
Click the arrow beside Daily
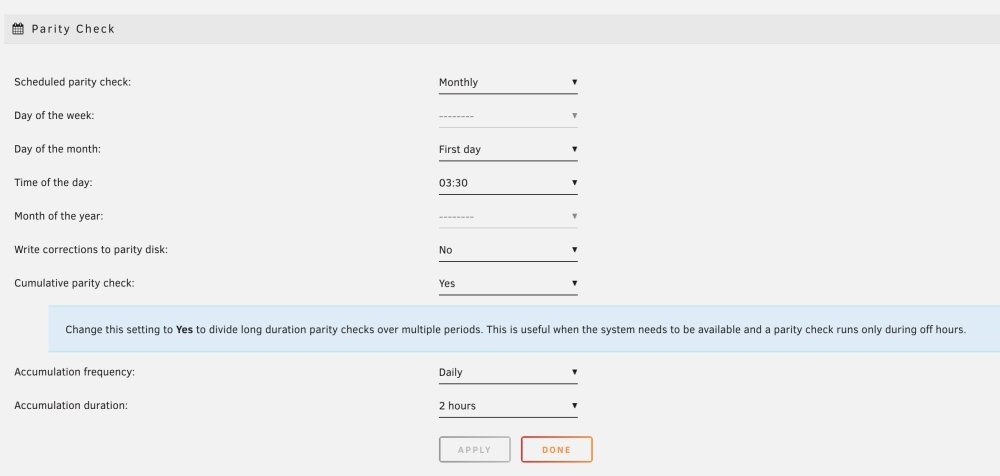click(x=574, y=372)
